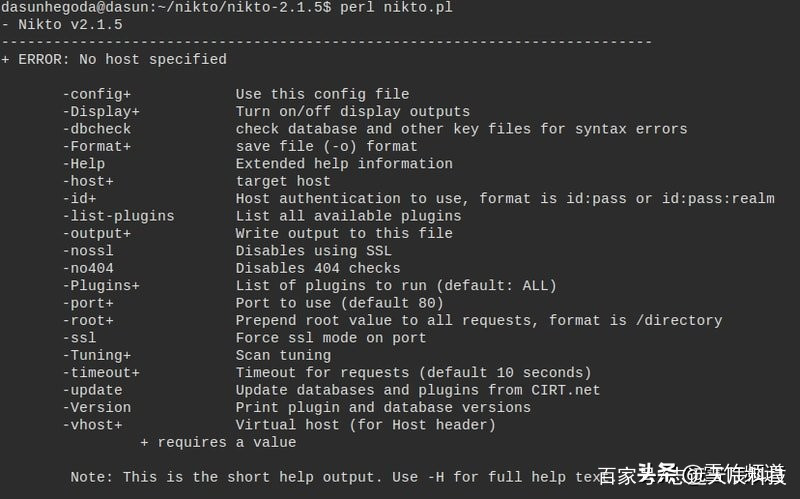This screenshot has height=499, width=800.
Task: Click the "ERROR: No host specified" message
Action: tap(122, 59)
